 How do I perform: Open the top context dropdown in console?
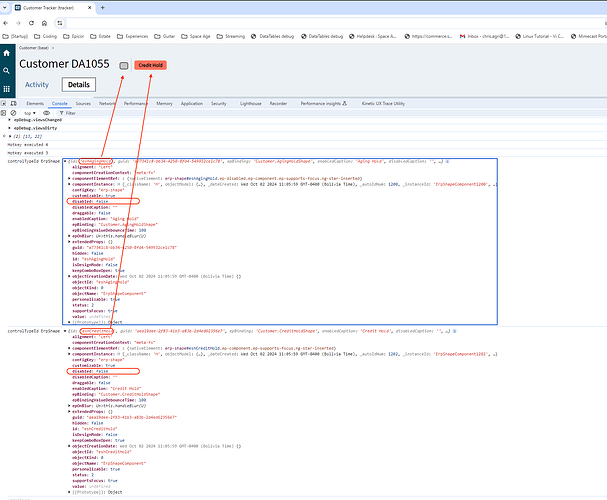tap(30, 113)
